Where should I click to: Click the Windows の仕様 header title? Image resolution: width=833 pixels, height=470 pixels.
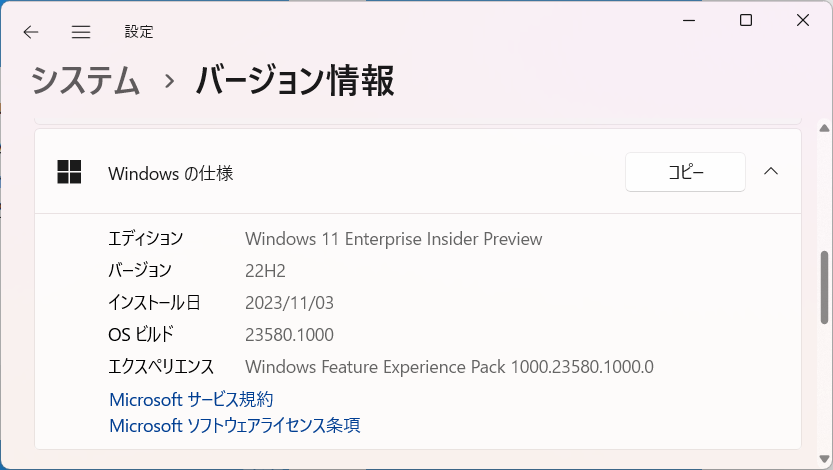tap(171, 173)
